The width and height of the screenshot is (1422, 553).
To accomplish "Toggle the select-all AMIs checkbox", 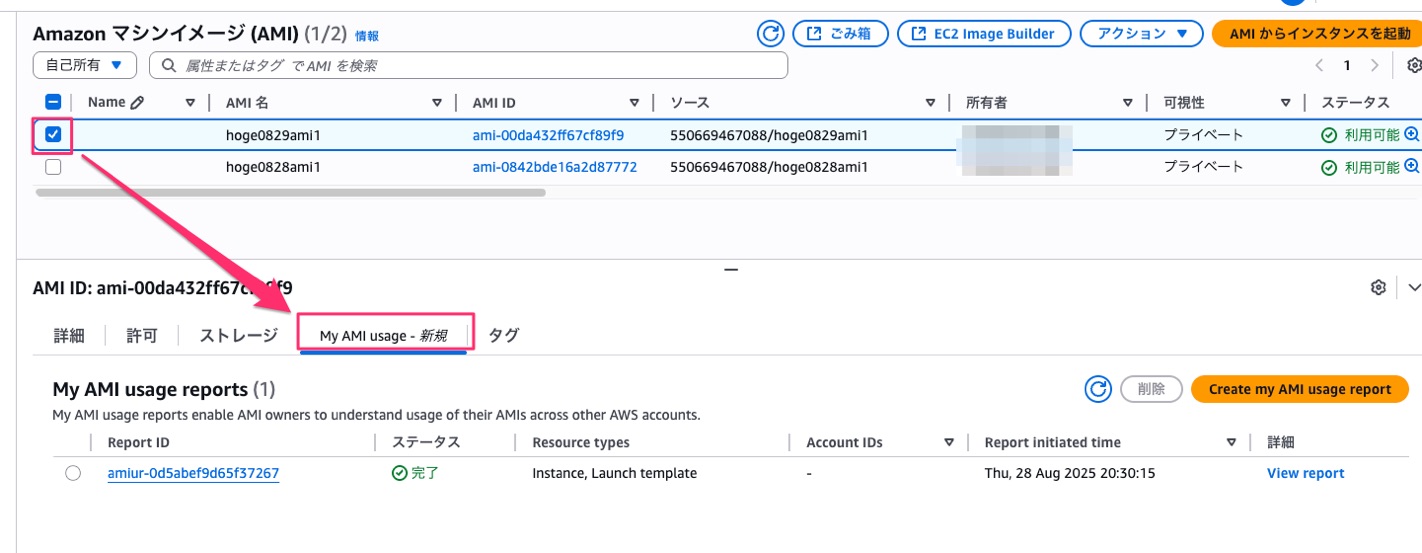I will click(x=54, y=102).
